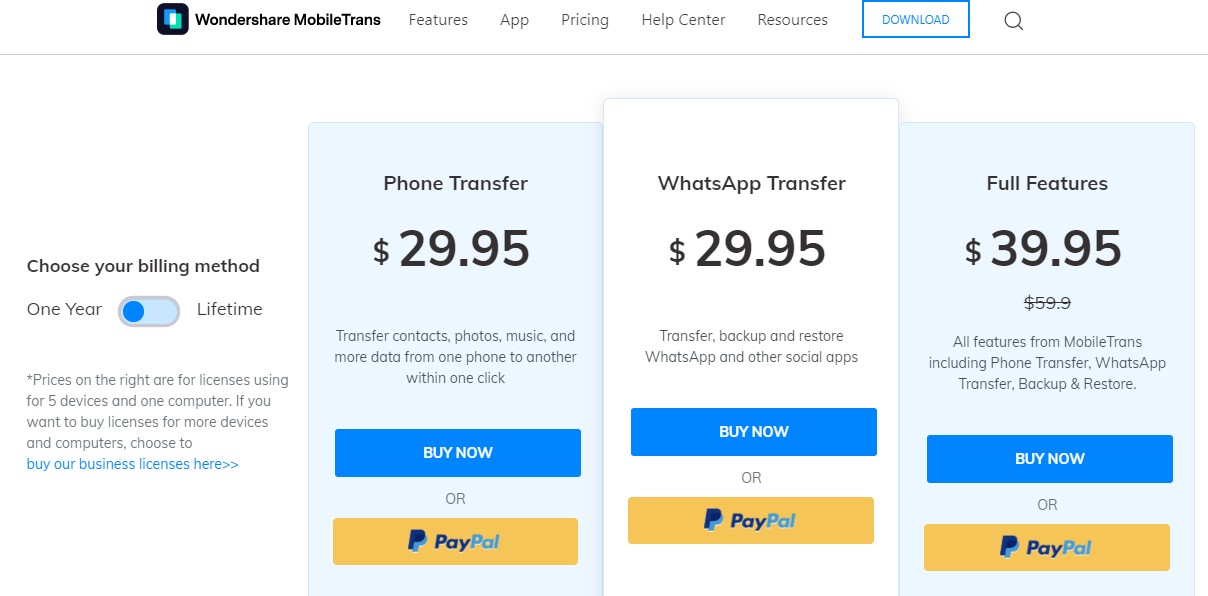Open the business licenses link

(x=132, y=463)
